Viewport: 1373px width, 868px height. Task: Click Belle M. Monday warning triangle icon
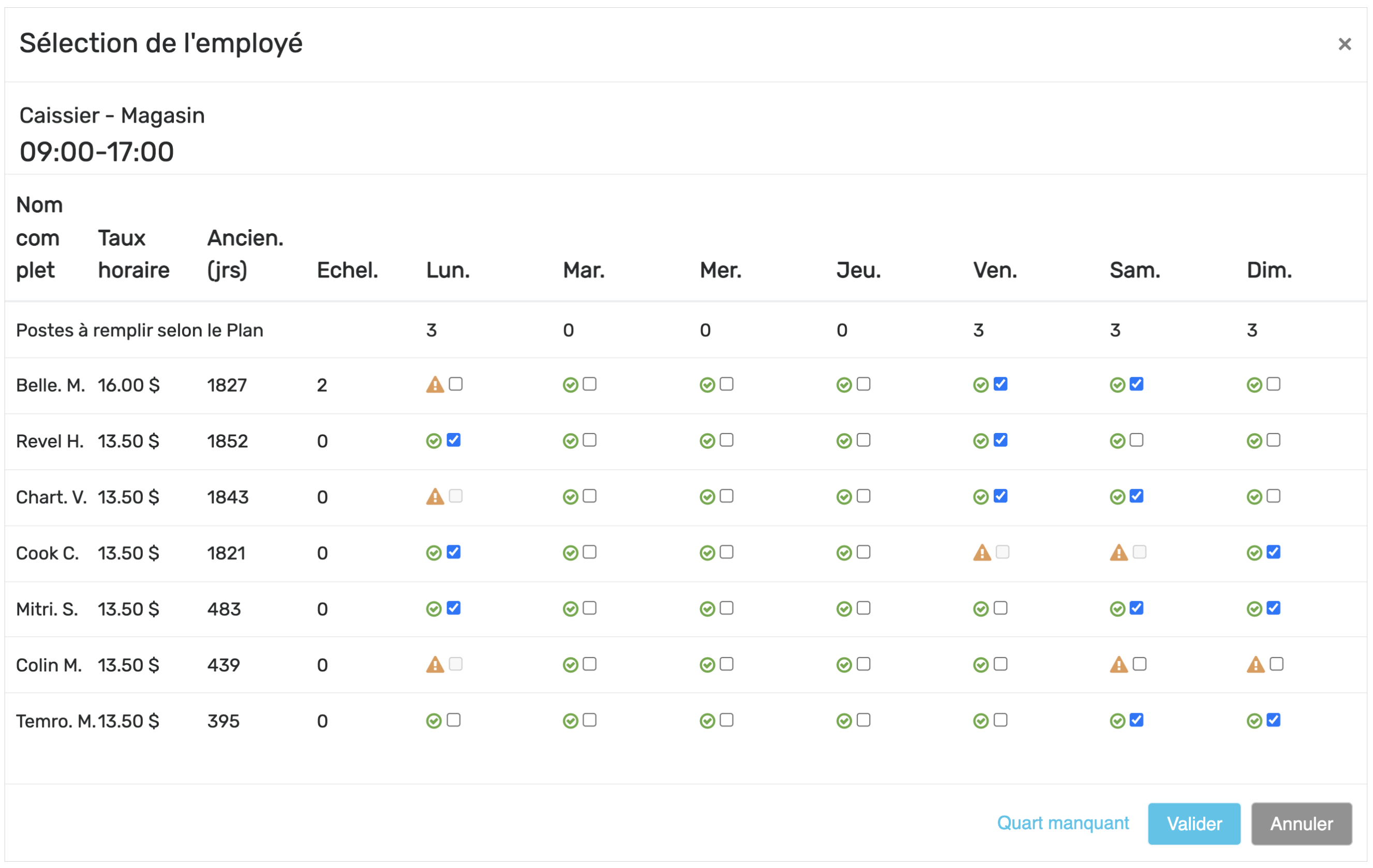tap(435, 385)
